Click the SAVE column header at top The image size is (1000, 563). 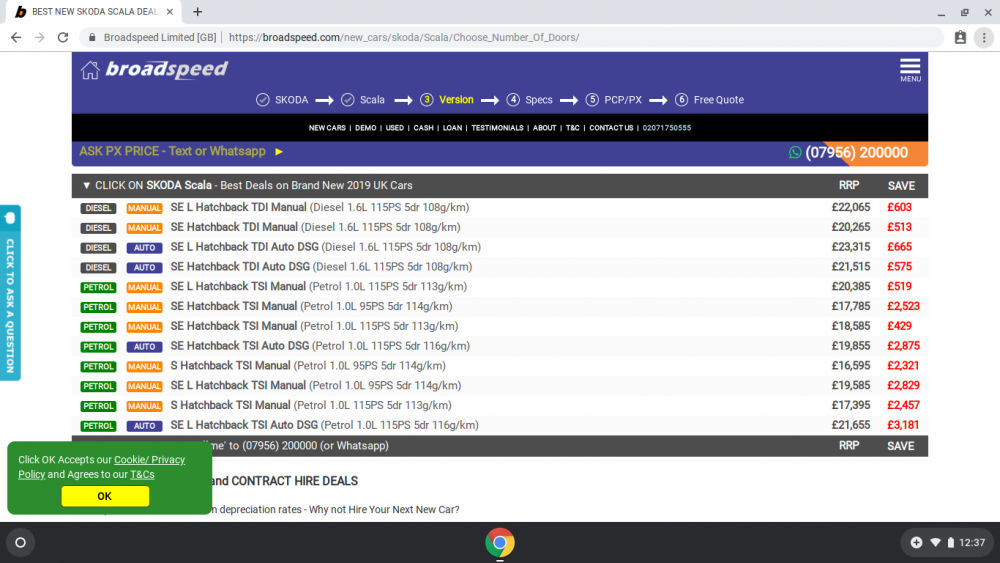pyautogui.click(x=901, y=186)
